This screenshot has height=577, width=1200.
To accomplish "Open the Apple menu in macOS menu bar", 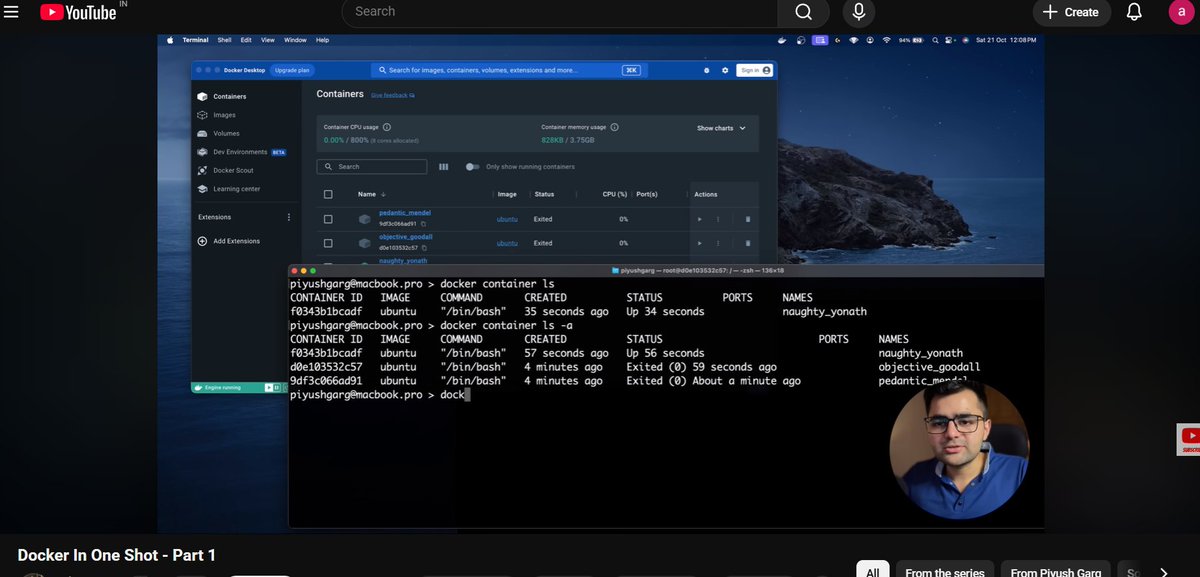I will [170, 40].
